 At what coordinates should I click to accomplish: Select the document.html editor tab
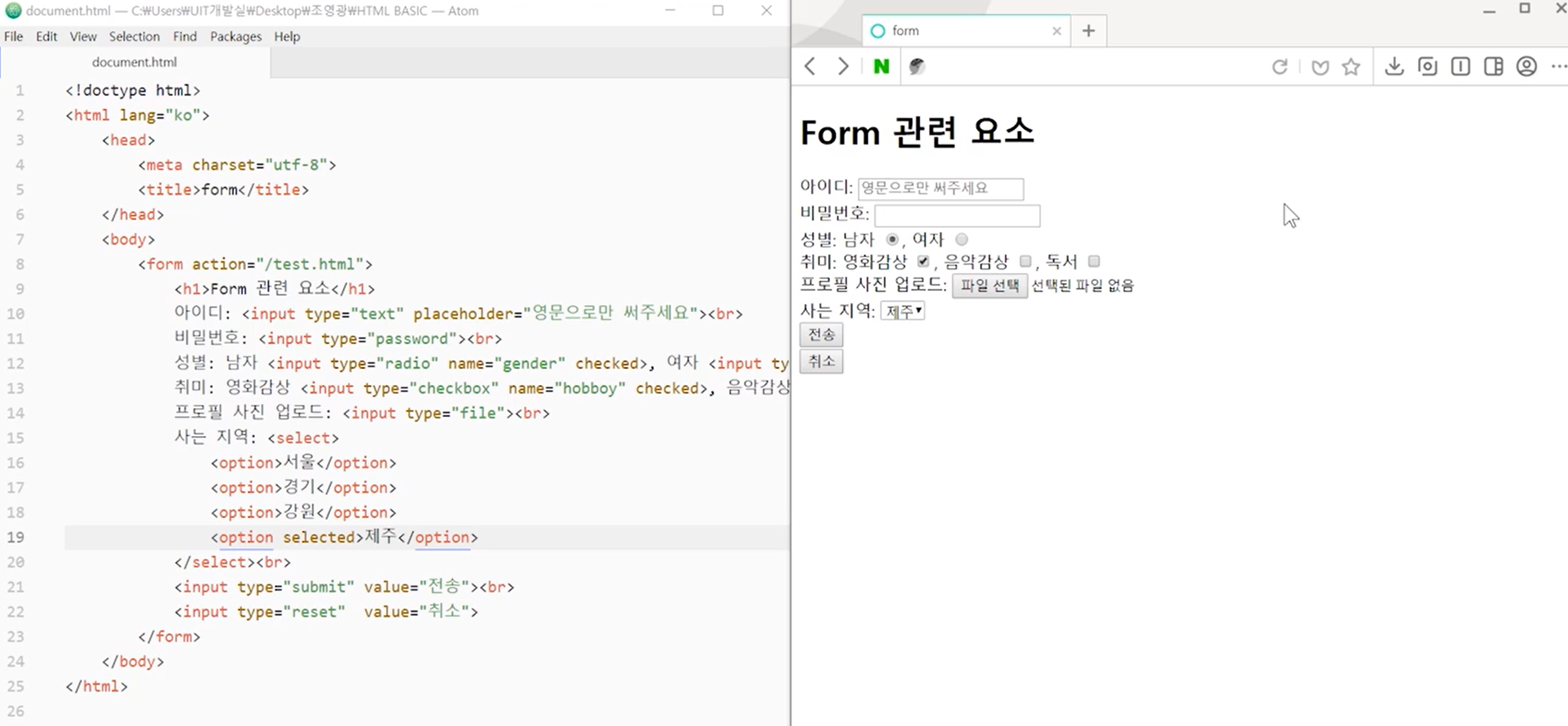[135, 62]
